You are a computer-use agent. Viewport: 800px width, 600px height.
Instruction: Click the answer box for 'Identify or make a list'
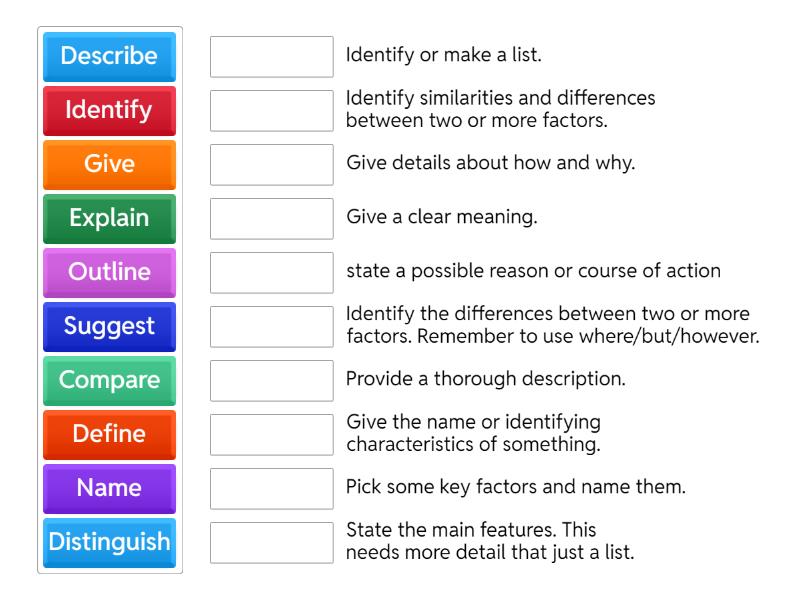pyautogui.click(x=272, y=57)
